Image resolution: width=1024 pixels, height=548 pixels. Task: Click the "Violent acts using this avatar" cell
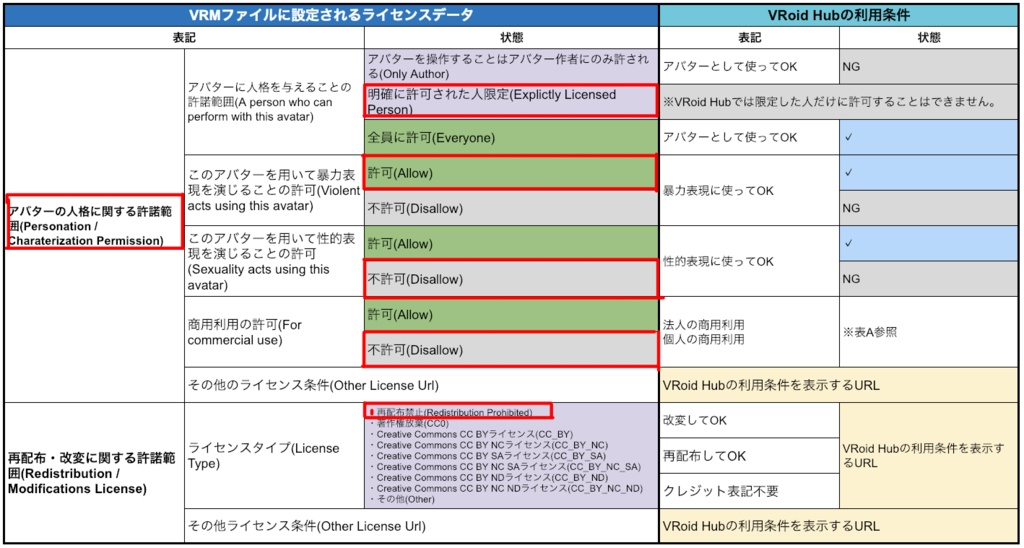pyautogui.click(x=274, y=191)
